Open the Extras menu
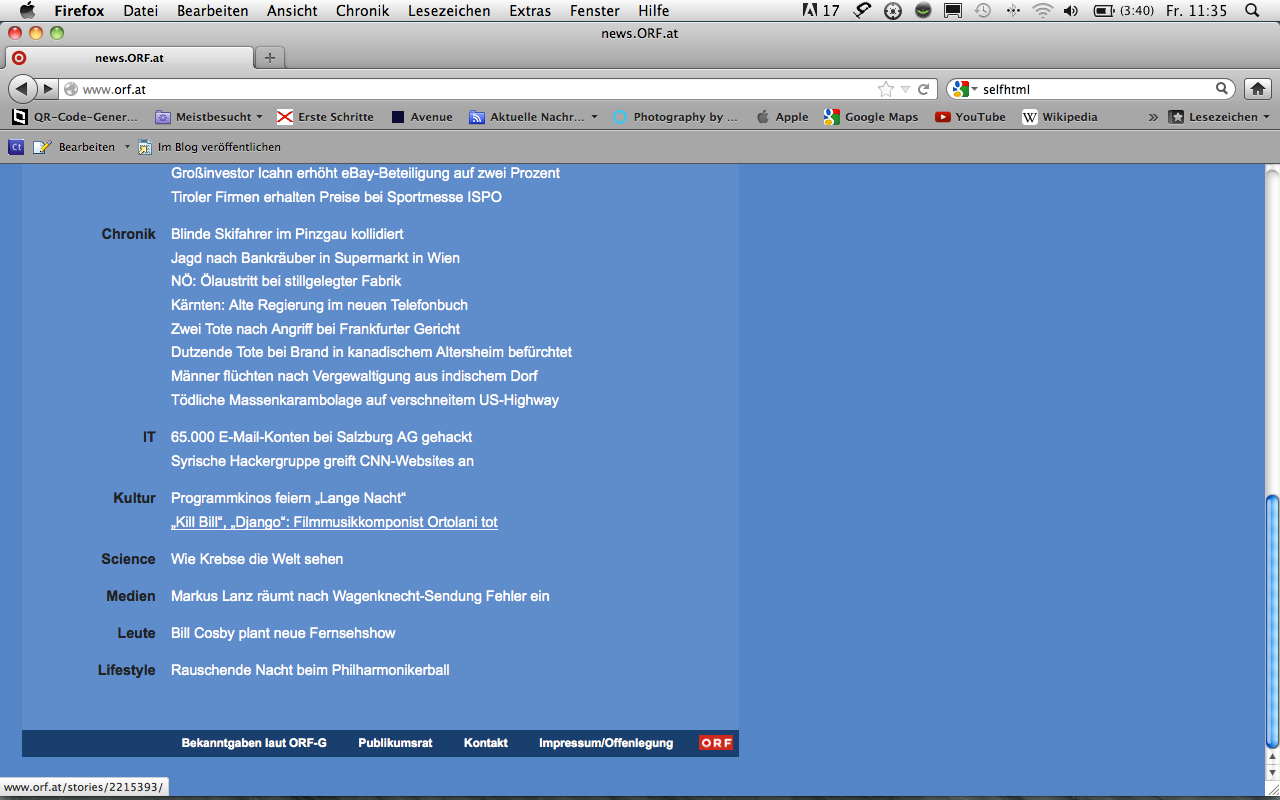The height and width of the screenshot is (800, 1280). click(530, 11)
